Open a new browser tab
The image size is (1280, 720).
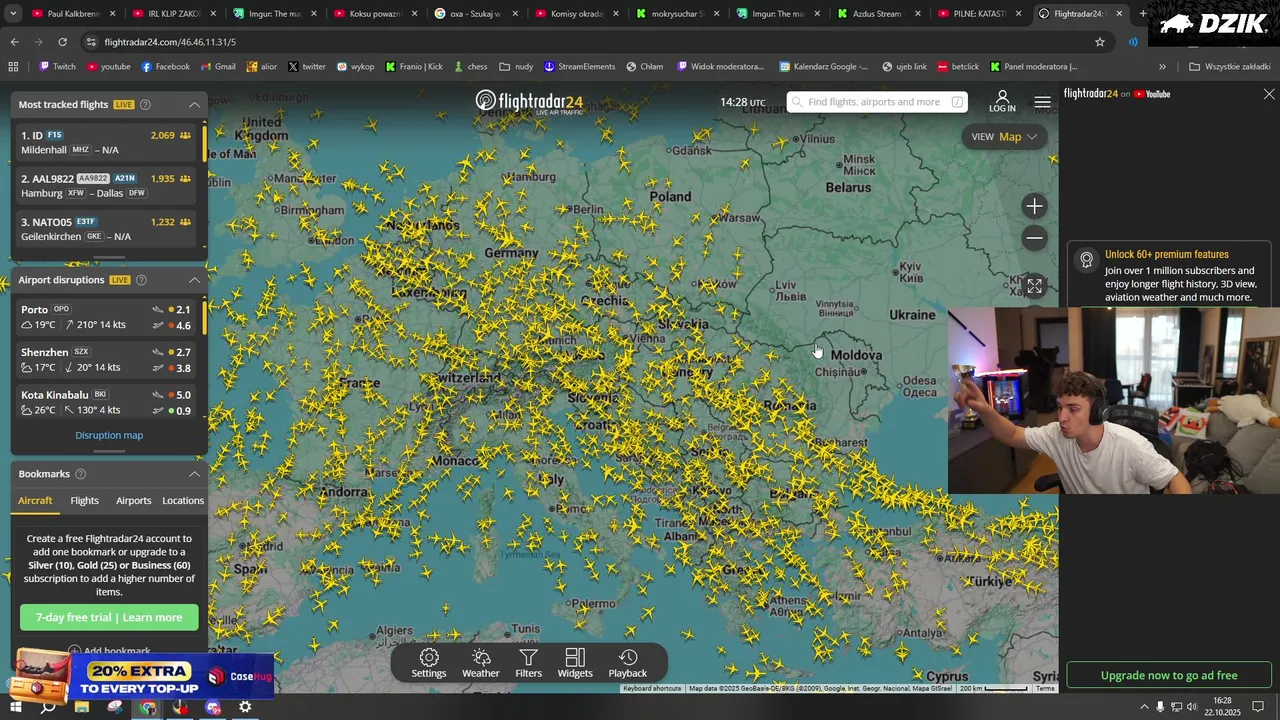coord(1143,14)
